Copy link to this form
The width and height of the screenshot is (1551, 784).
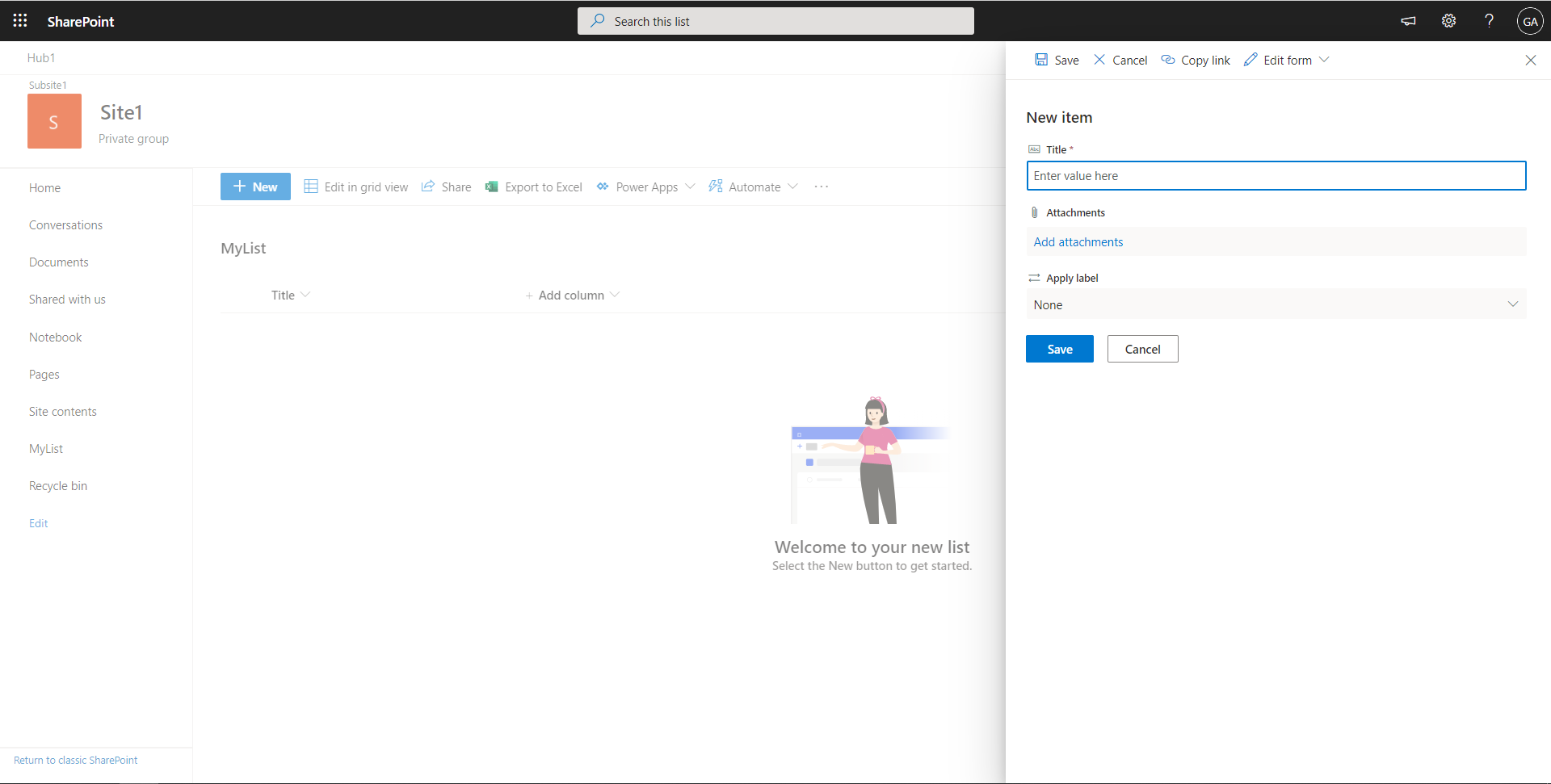point(1196,61)
